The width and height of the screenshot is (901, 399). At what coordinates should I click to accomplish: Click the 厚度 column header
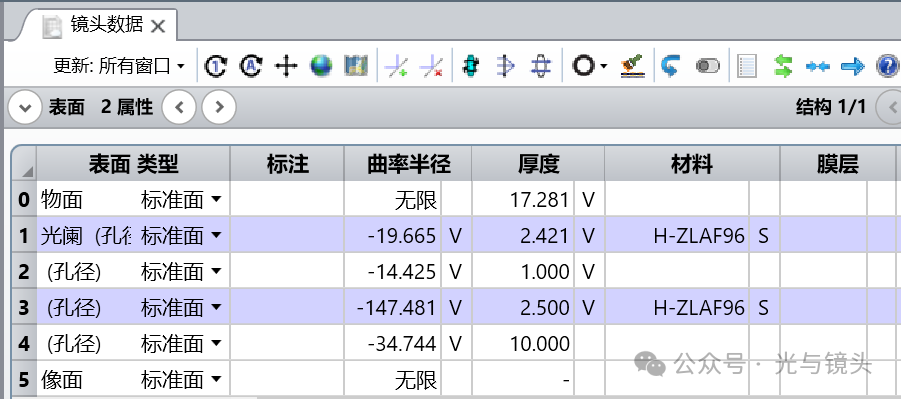point(538,164)
